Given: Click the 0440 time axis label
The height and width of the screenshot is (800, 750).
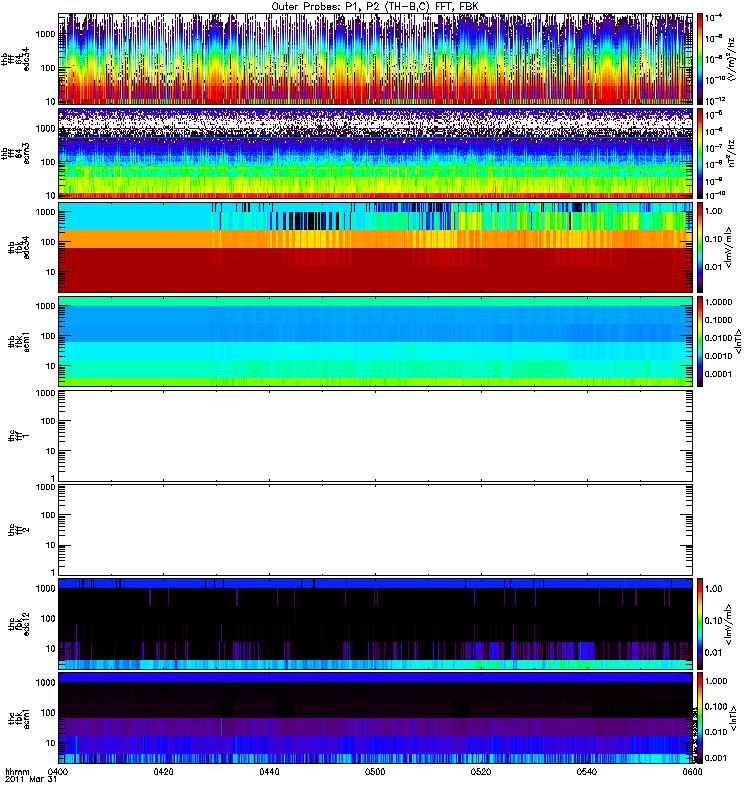Looking at the screenshot, I should tap(270, 773).
